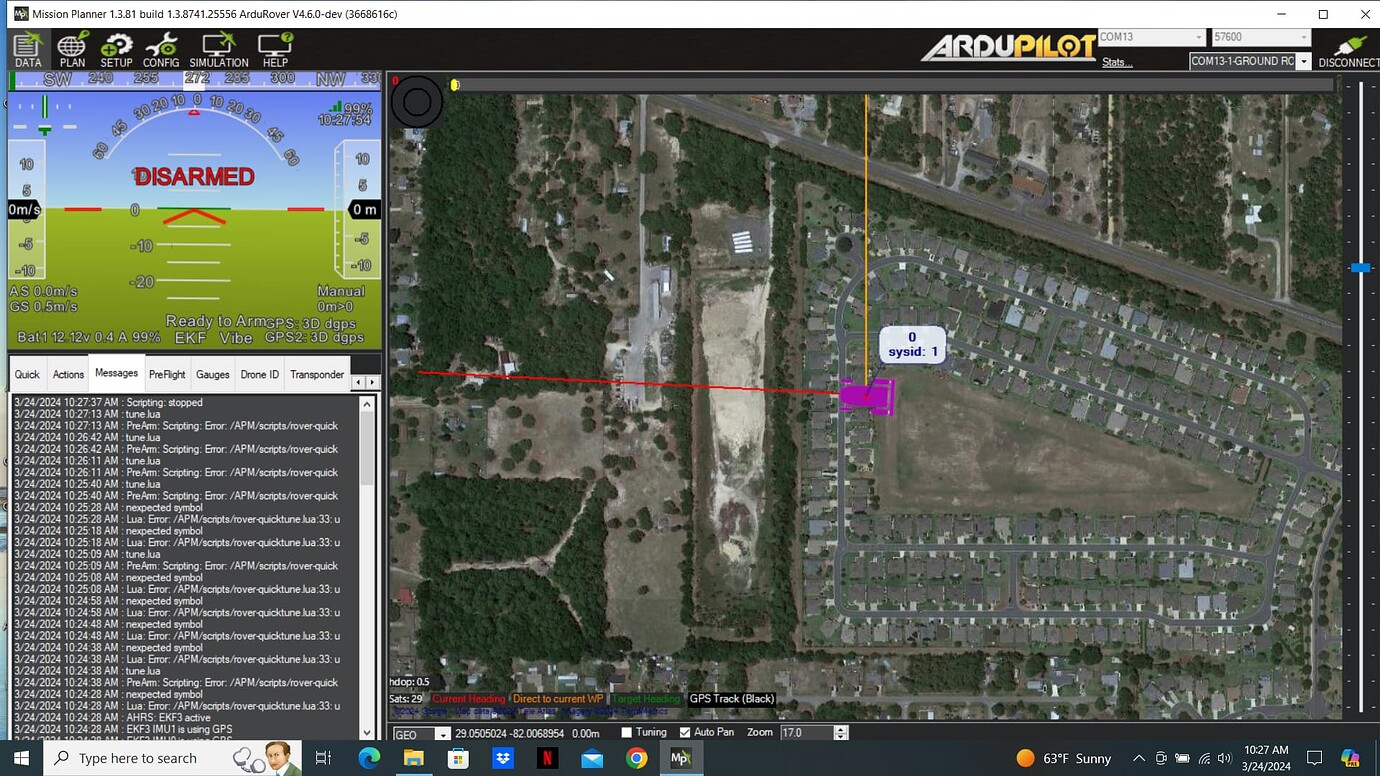Open the CONFIG screen icon
1380x776 pixels.
[161, 49]
